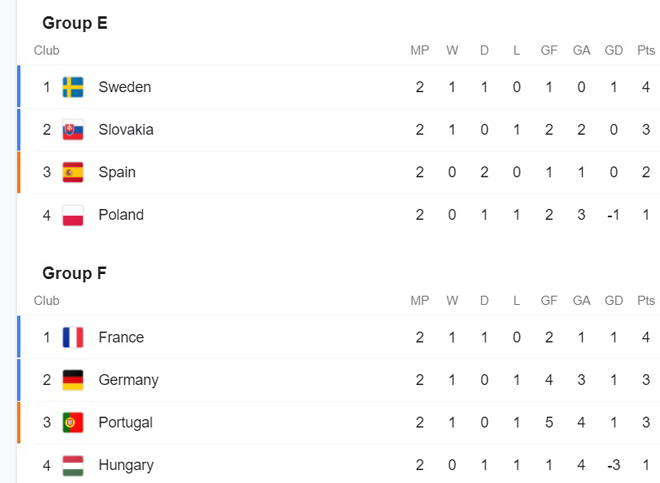Click the Poland flag icon
Image resolution: width=660 pixels, height=483 pixels.
pyautogui.click(x=73, y=215)
